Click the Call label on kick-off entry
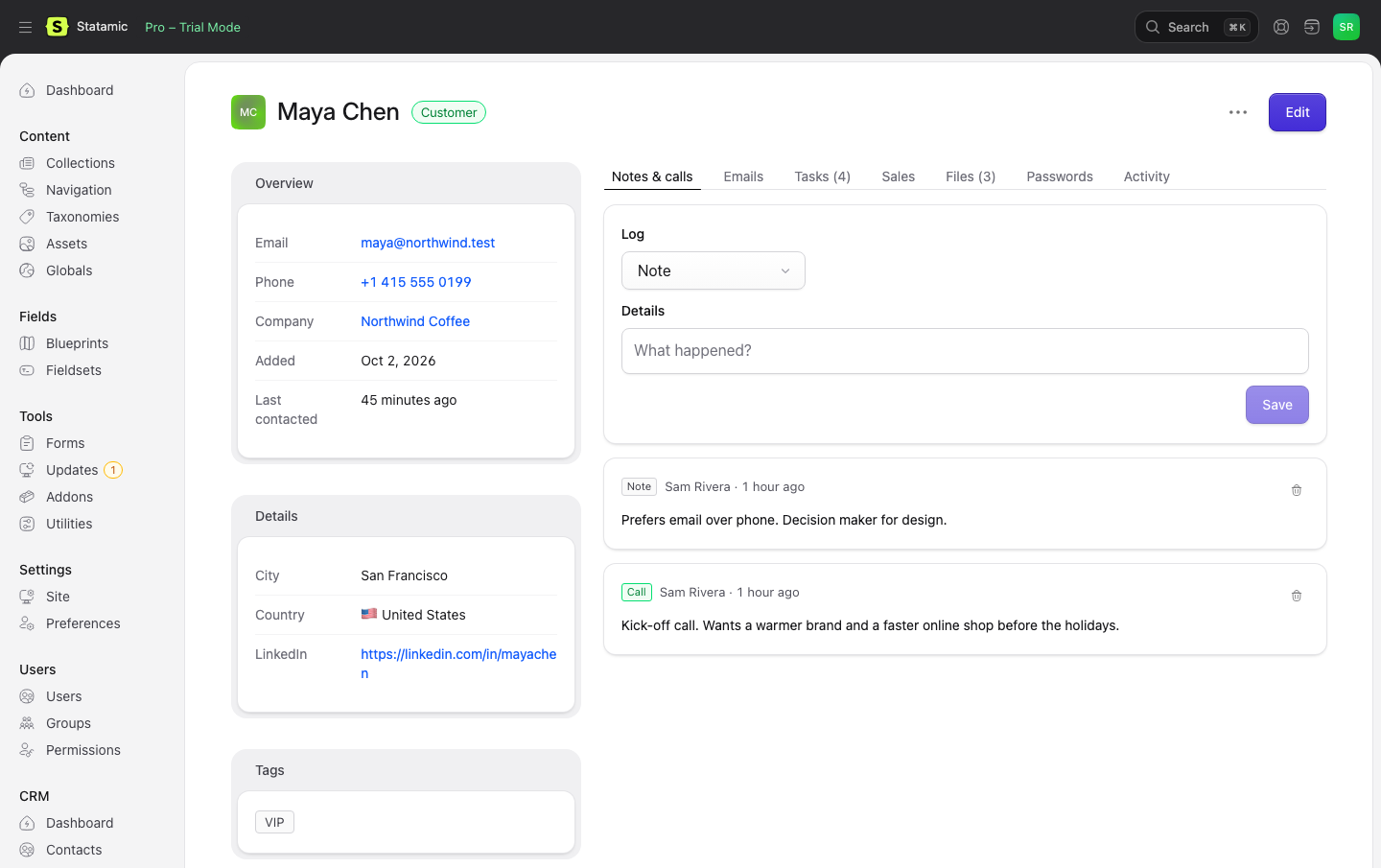The image size is (1381, 868). tap(637, 592)
